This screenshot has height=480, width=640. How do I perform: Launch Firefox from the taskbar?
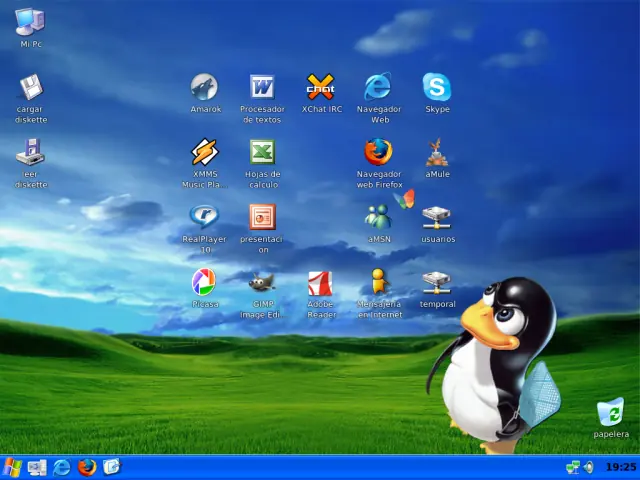pyautogui.click(x=87, y=467)
